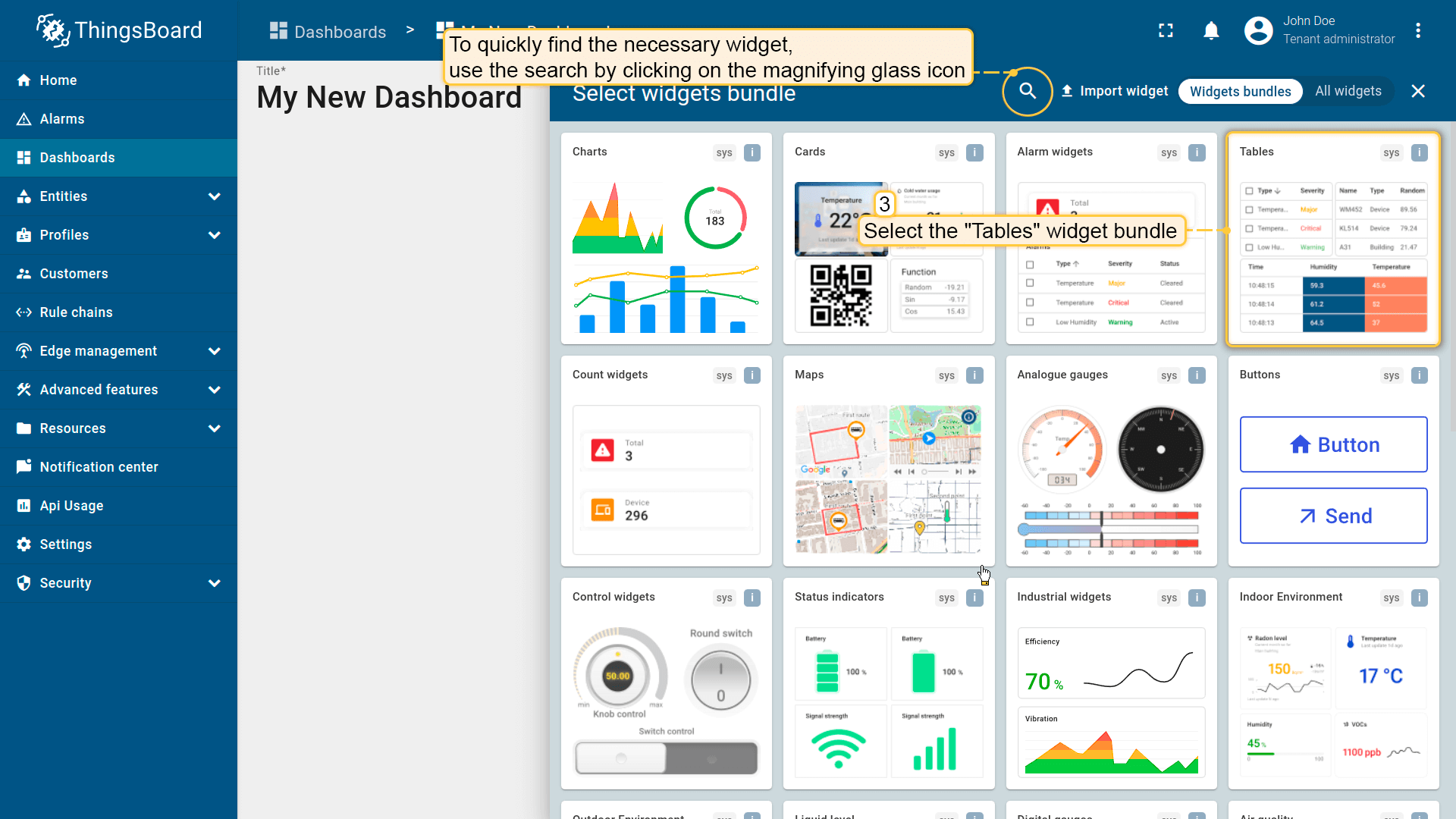Expand the Advanced features menu
1456x819 pixels.
coord(118,390)
